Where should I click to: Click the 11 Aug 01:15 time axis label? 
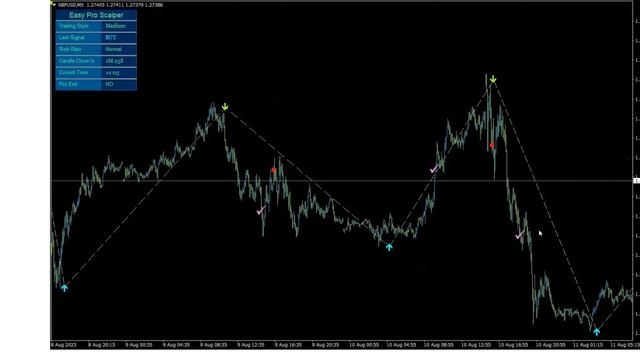587,345
